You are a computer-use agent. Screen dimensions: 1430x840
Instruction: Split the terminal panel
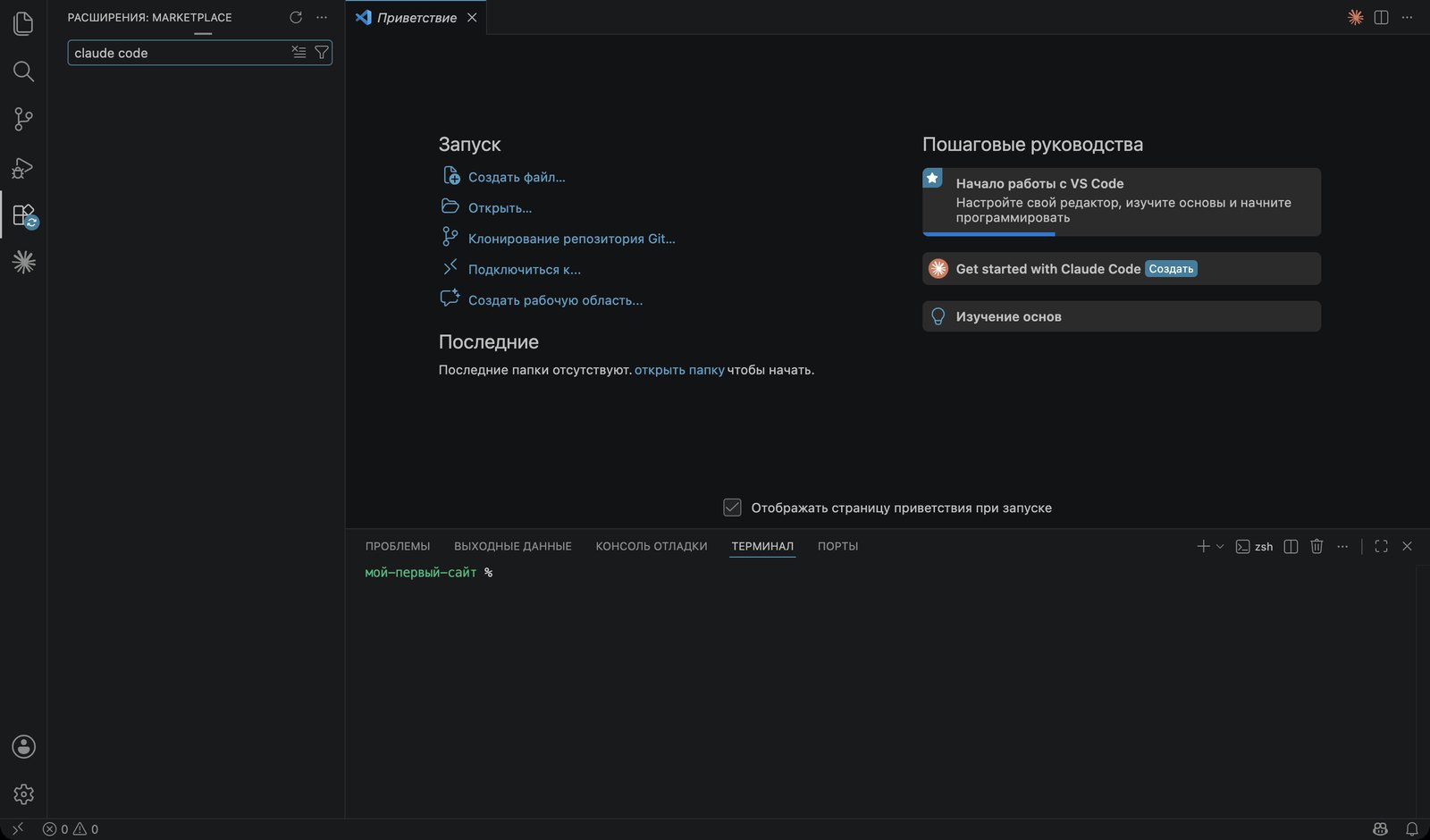(x=1291, y=546)
